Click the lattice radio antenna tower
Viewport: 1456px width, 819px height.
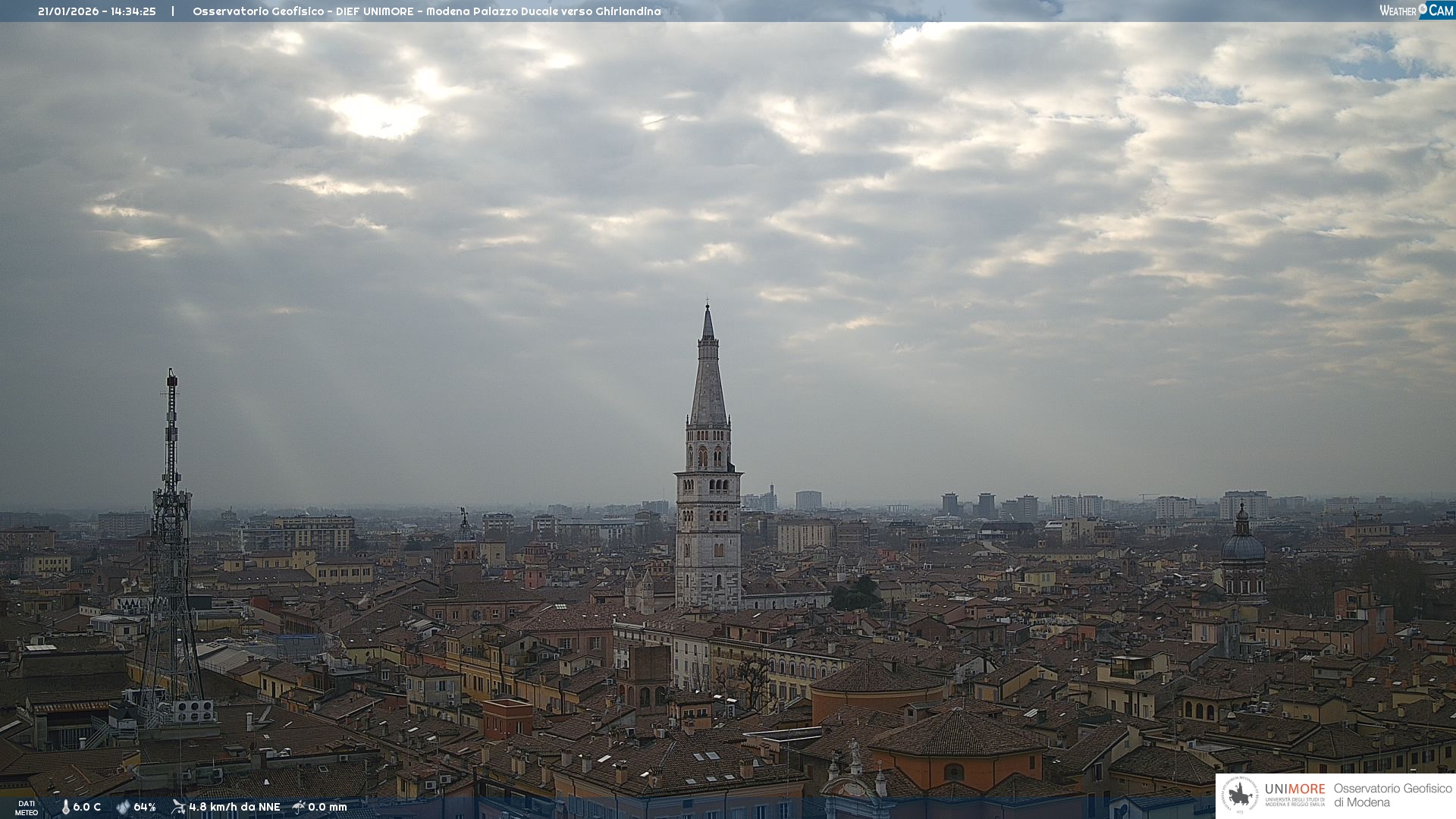pyautogui.click(x=171, y=531)
